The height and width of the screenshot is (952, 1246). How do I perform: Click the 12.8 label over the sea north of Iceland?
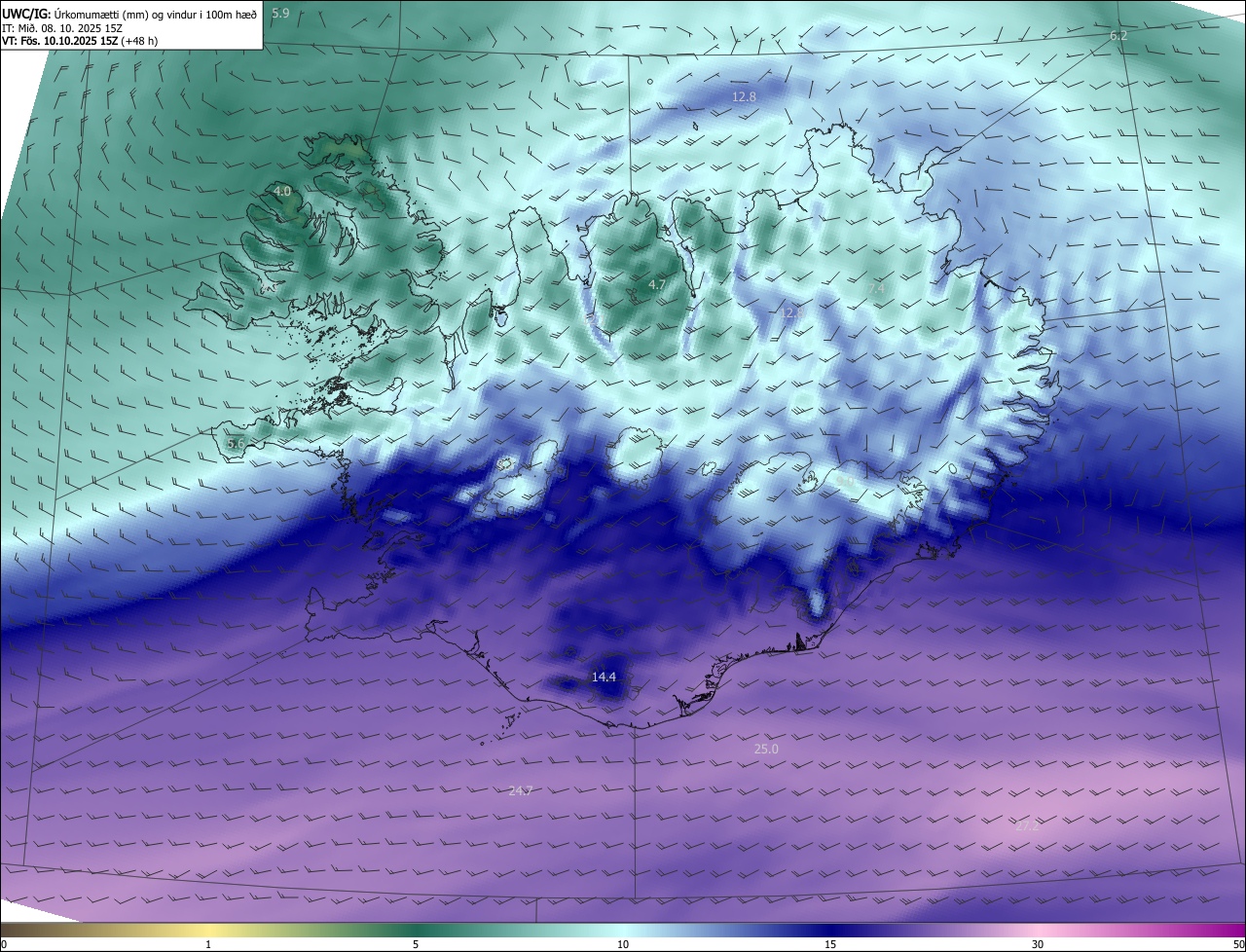tap(744, 96)
